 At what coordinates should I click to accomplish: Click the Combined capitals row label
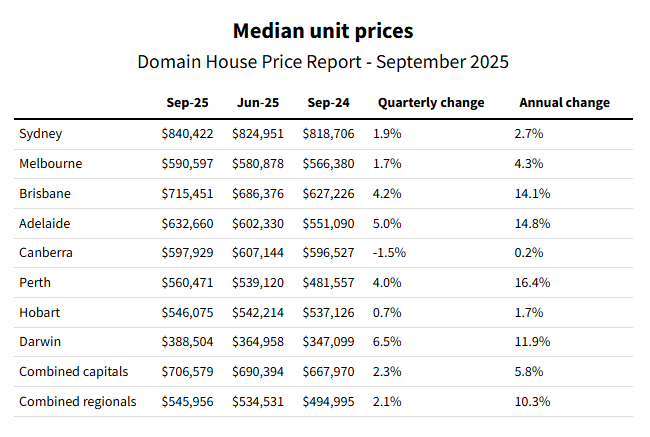[74, 372]
